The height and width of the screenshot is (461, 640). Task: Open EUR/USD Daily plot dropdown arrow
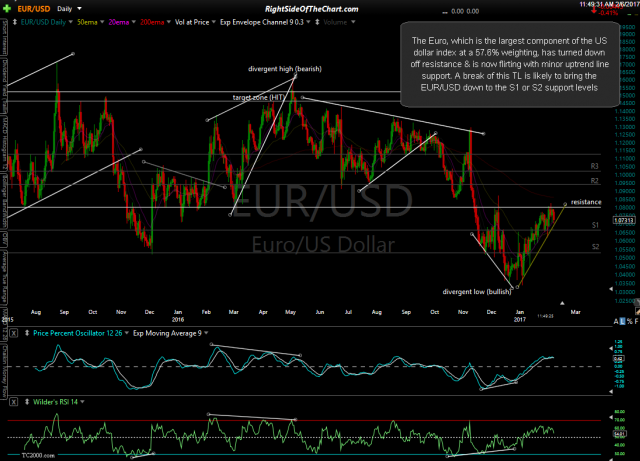(71, 22)
